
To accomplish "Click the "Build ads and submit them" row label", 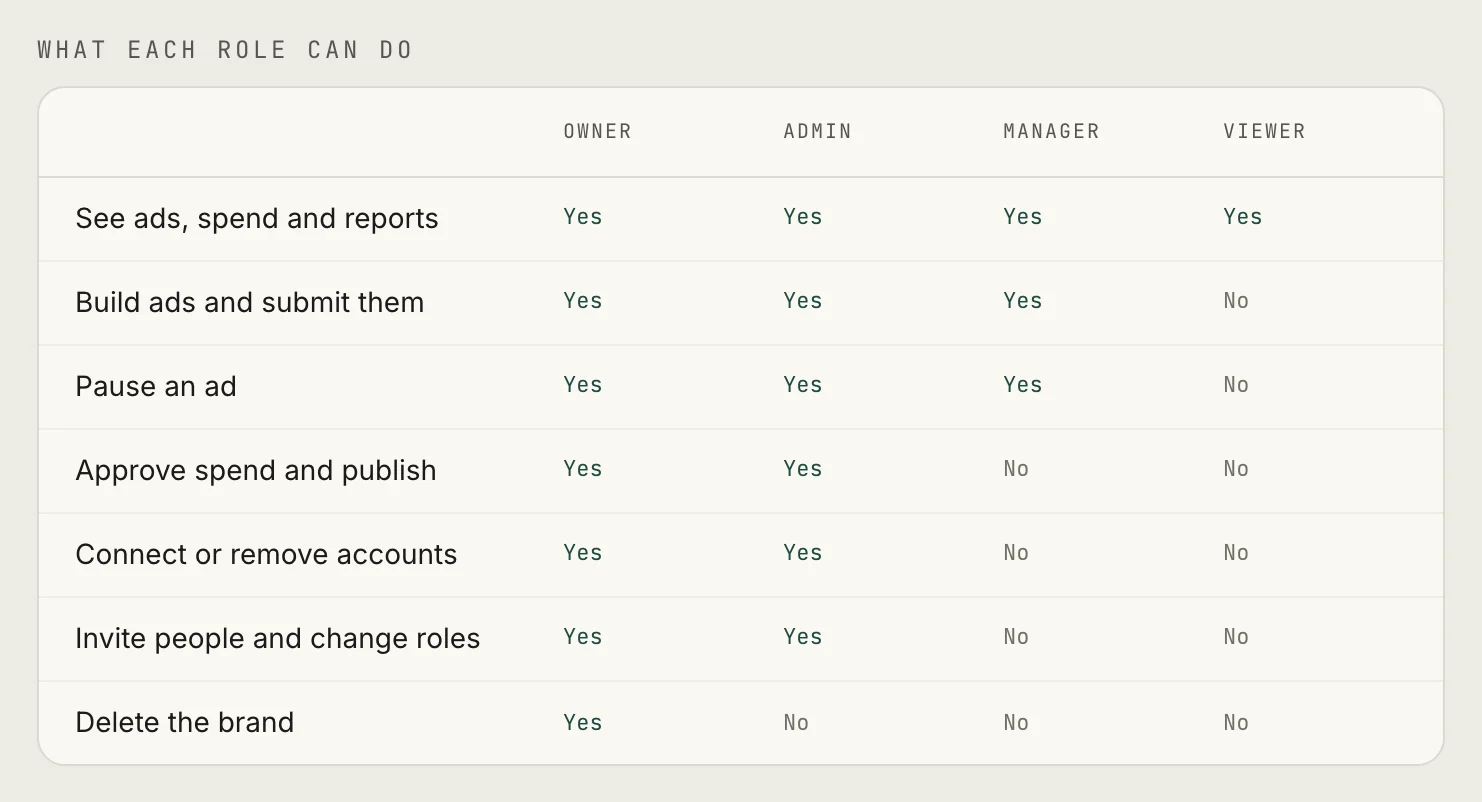I will coord(250,303).
